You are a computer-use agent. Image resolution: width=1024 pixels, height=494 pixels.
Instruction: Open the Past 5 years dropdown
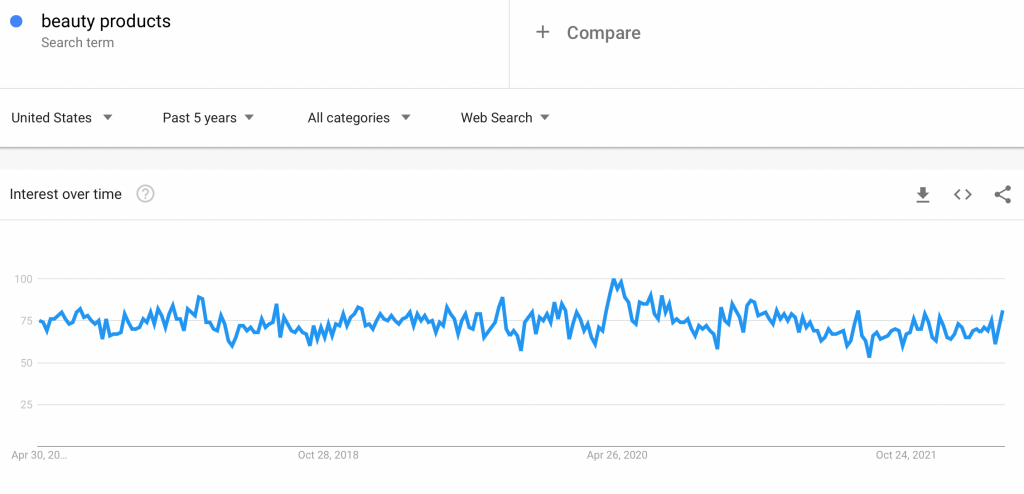coord(208,118)
